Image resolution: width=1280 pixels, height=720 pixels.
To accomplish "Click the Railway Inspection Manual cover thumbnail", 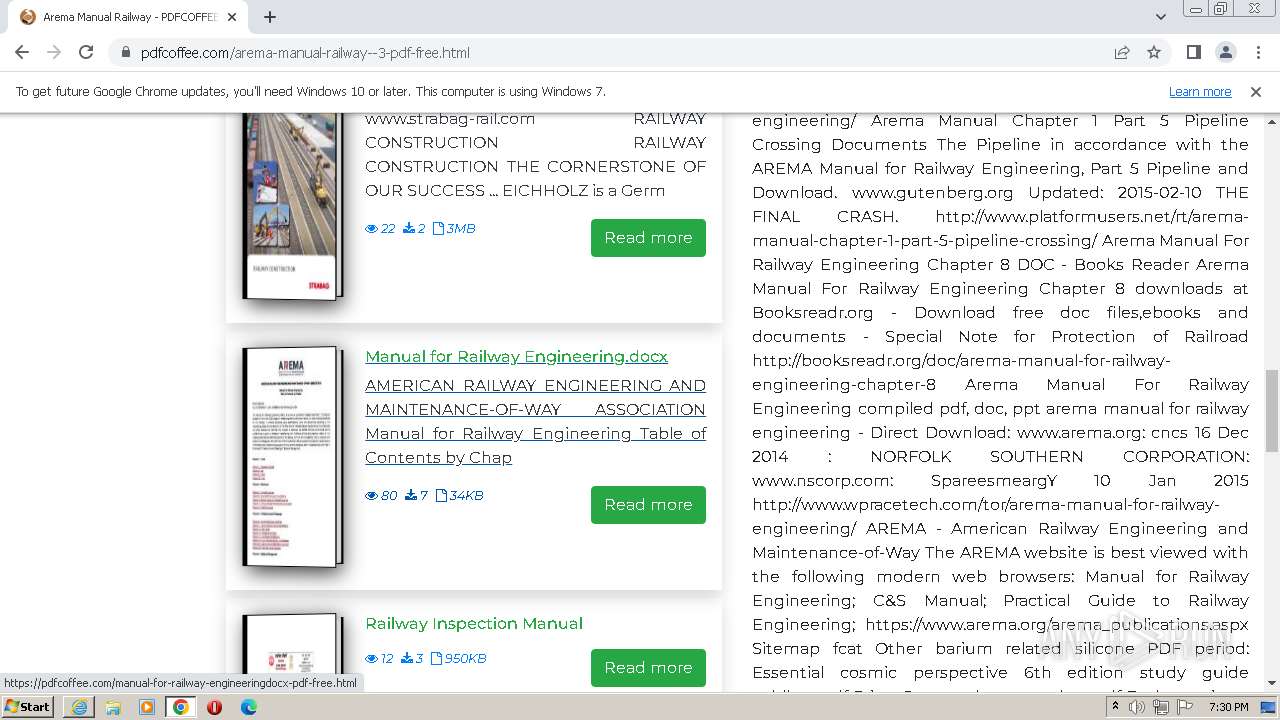I will coord(293,651).
